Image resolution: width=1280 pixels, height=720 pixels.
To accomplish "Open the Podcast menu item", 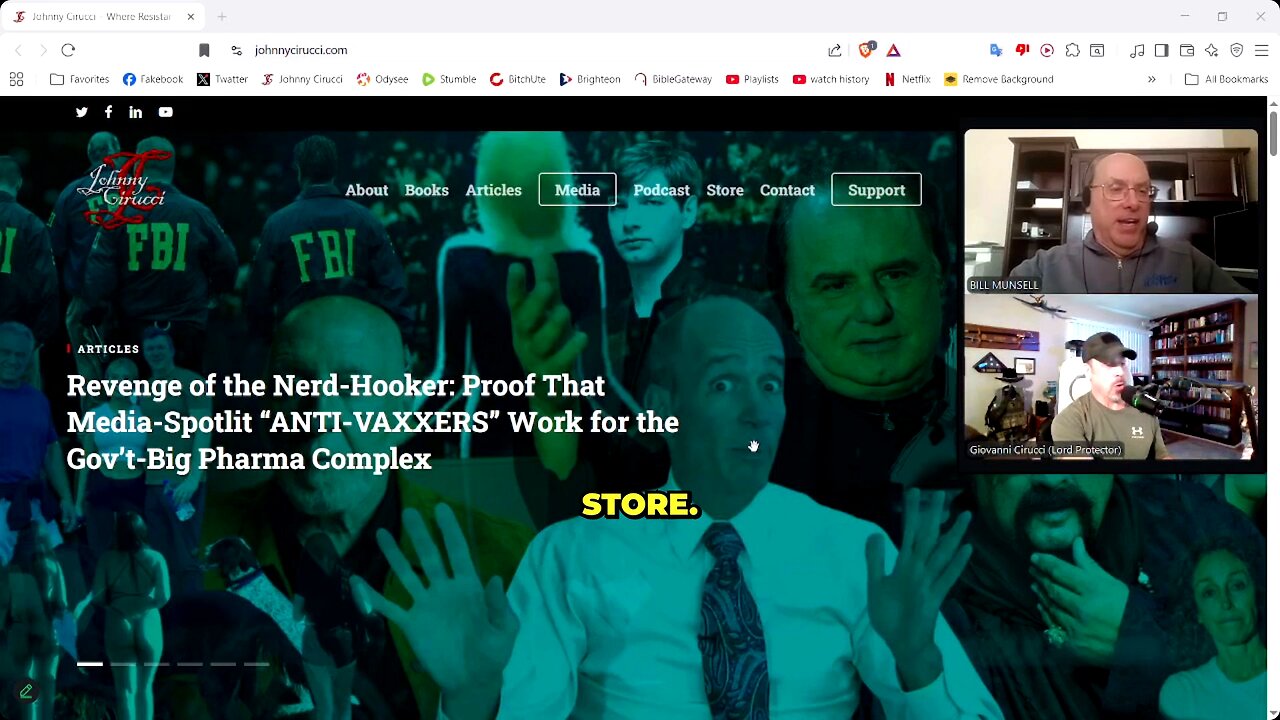I will point(661,190).
